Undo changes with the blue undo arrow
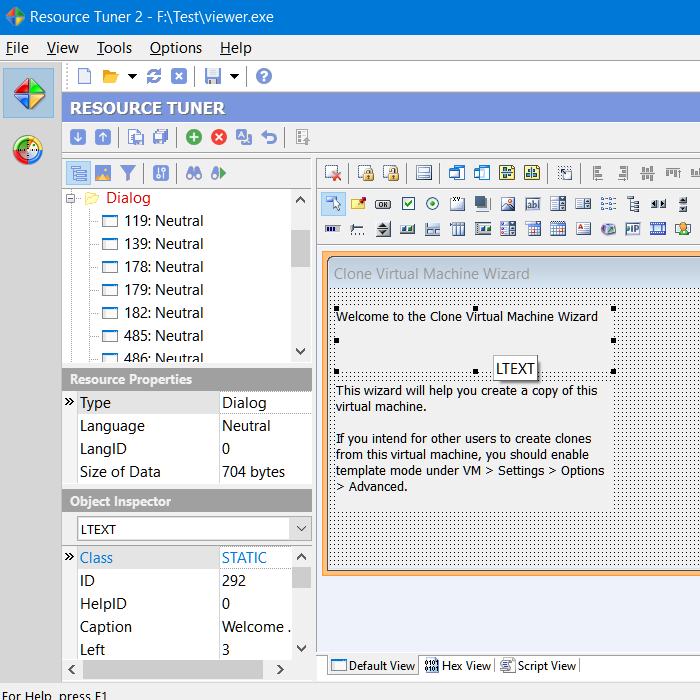This screenshot has height=700, width=700. (x=269, y=137)
